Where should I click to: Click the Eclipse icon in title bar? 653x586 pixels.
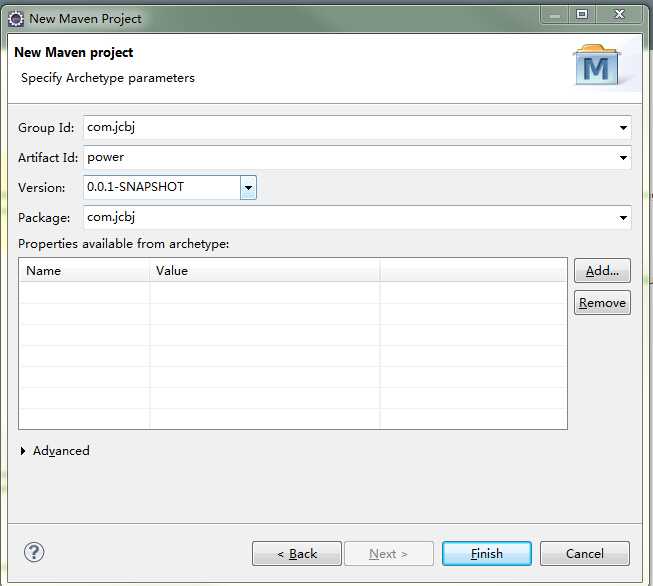pyautogui.click(x=16, y=19)
